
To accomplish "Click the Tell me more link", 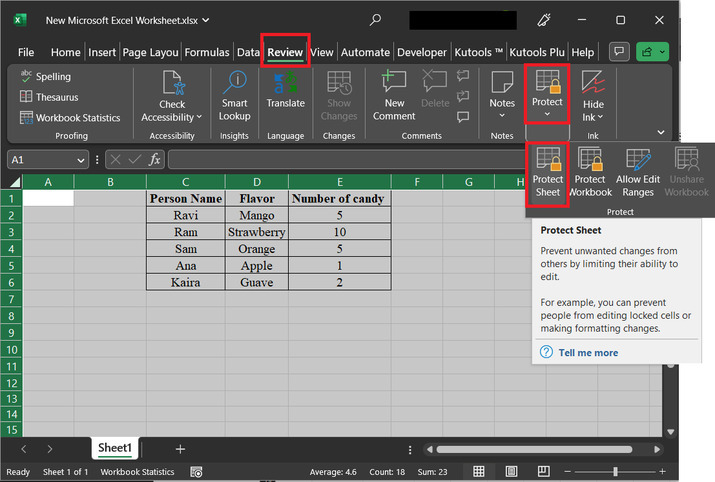I will [588, 352].
